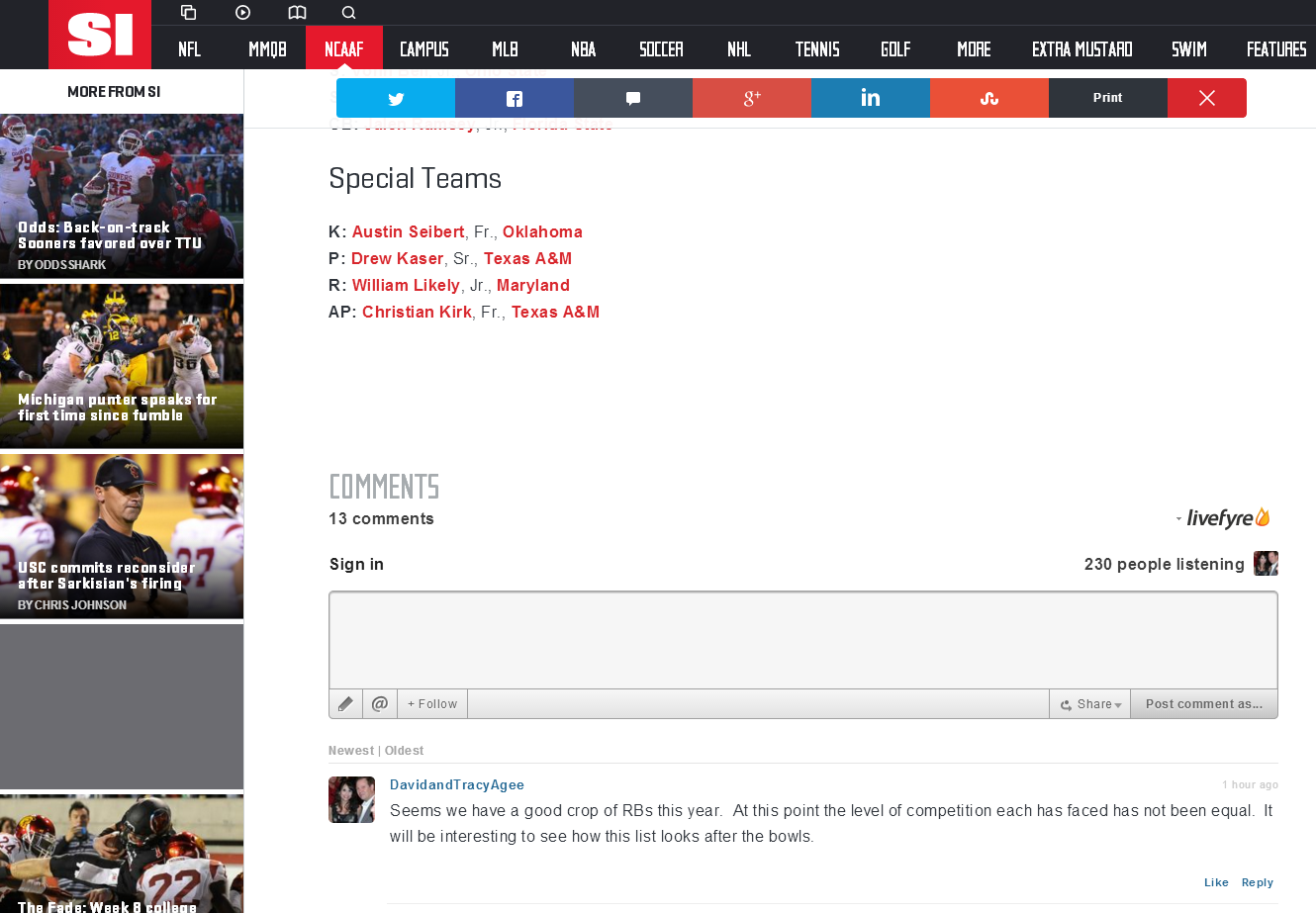This screenshot has width=1316, height=913.
Task: Open Texas A&M link beside Drew Kaser
Action: [527, 258]
